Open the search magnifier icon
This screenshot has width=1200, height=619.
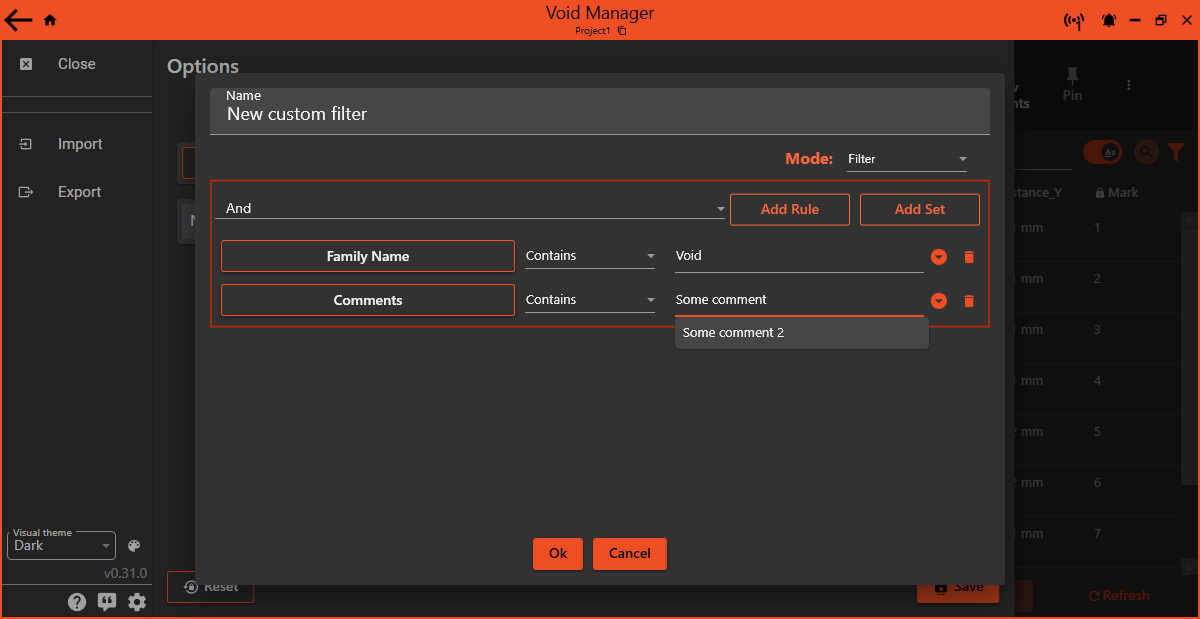click(x=1145, y=152)
